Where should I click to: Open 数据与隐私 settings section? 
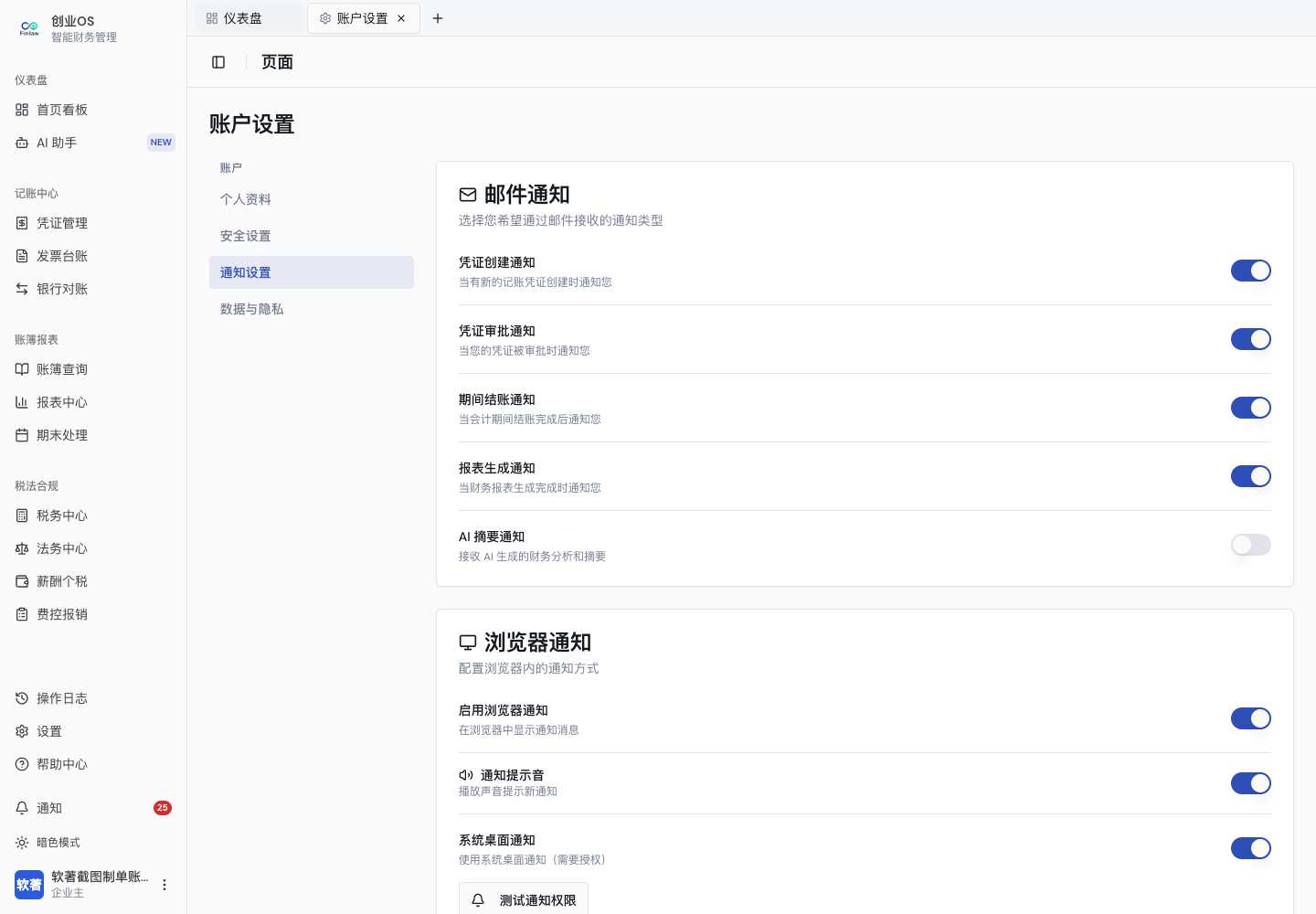[312, 309]
